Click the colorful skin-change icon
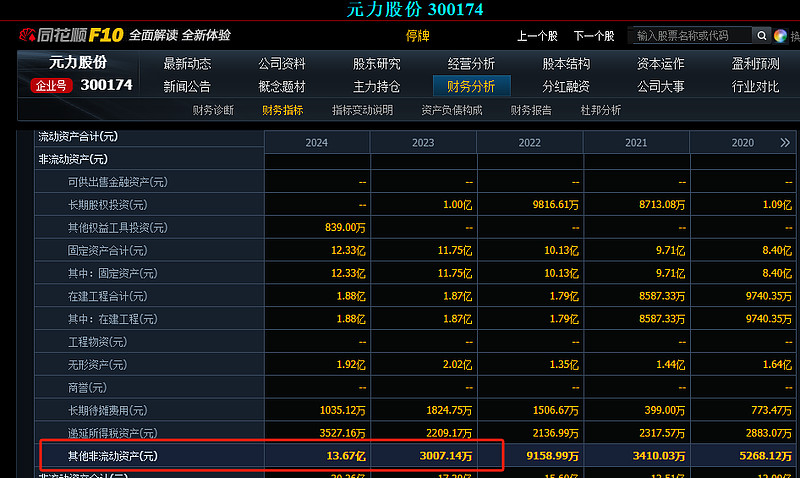 click(x=780, y=36)
